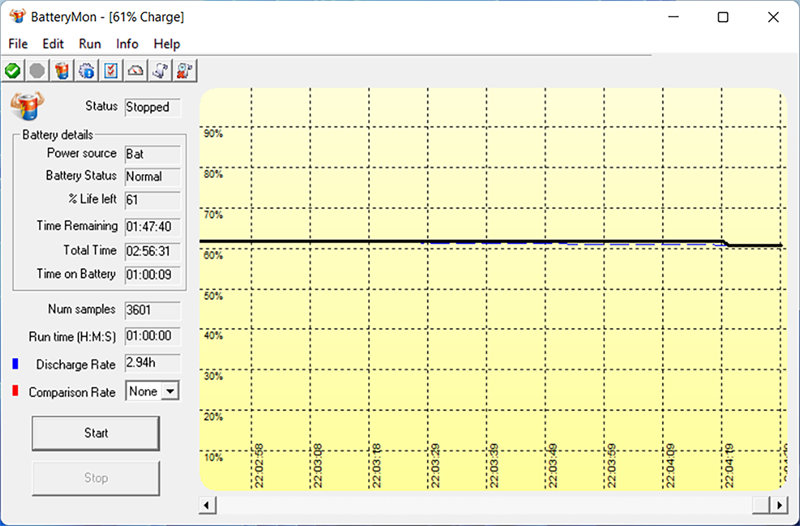
Task: Maximize the BatteryMon window
Action: click(x=723, y=17)
